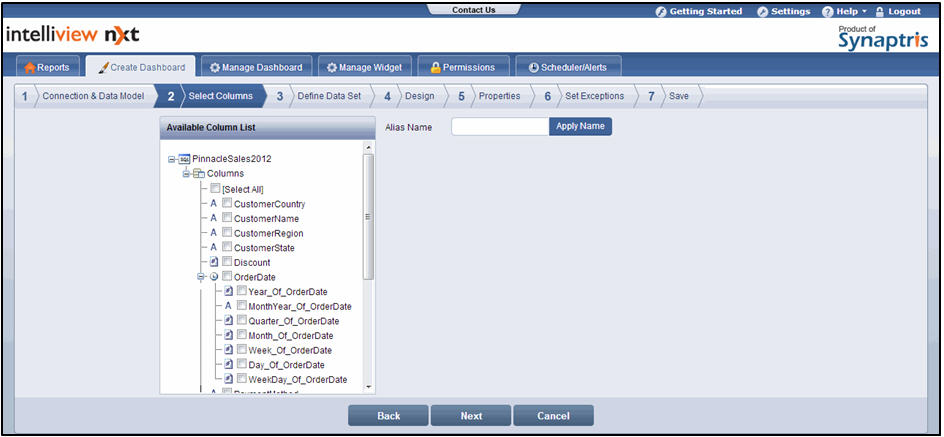
Task: Click the Synaptris logo
Action: click(883, 38)
